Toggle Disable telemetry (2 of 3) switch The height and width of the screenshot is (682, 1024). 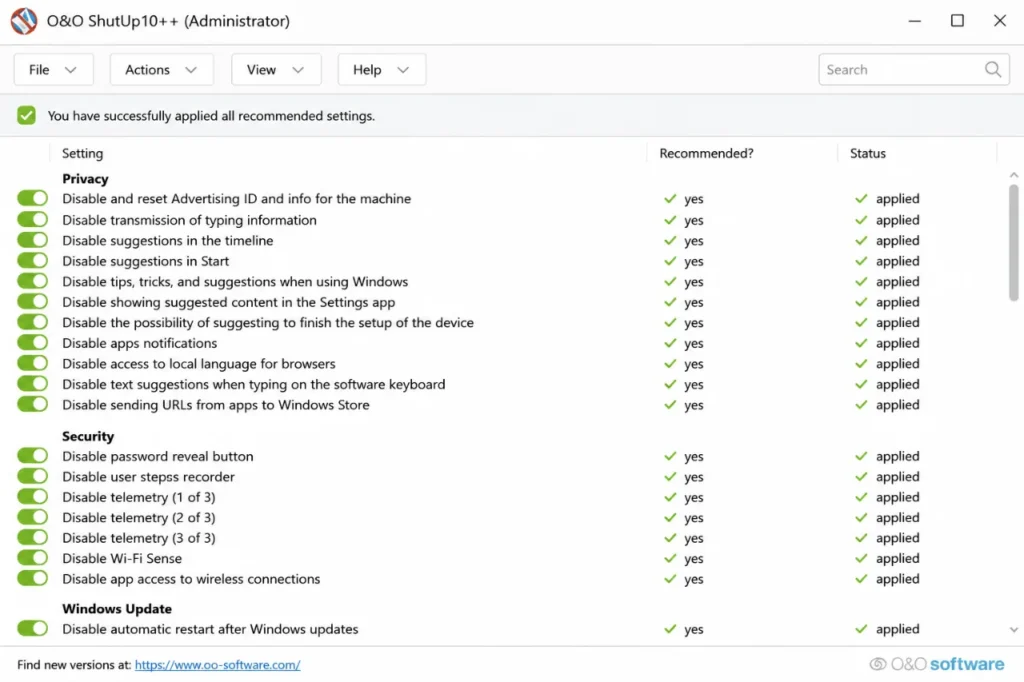[x=33, y=517]
